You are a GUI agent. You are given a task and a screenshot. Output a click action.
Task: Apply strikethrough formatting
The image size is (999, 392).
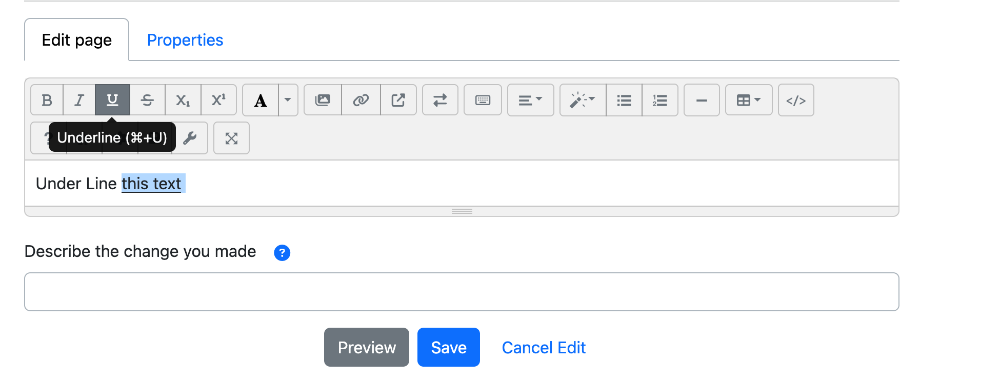147,100
